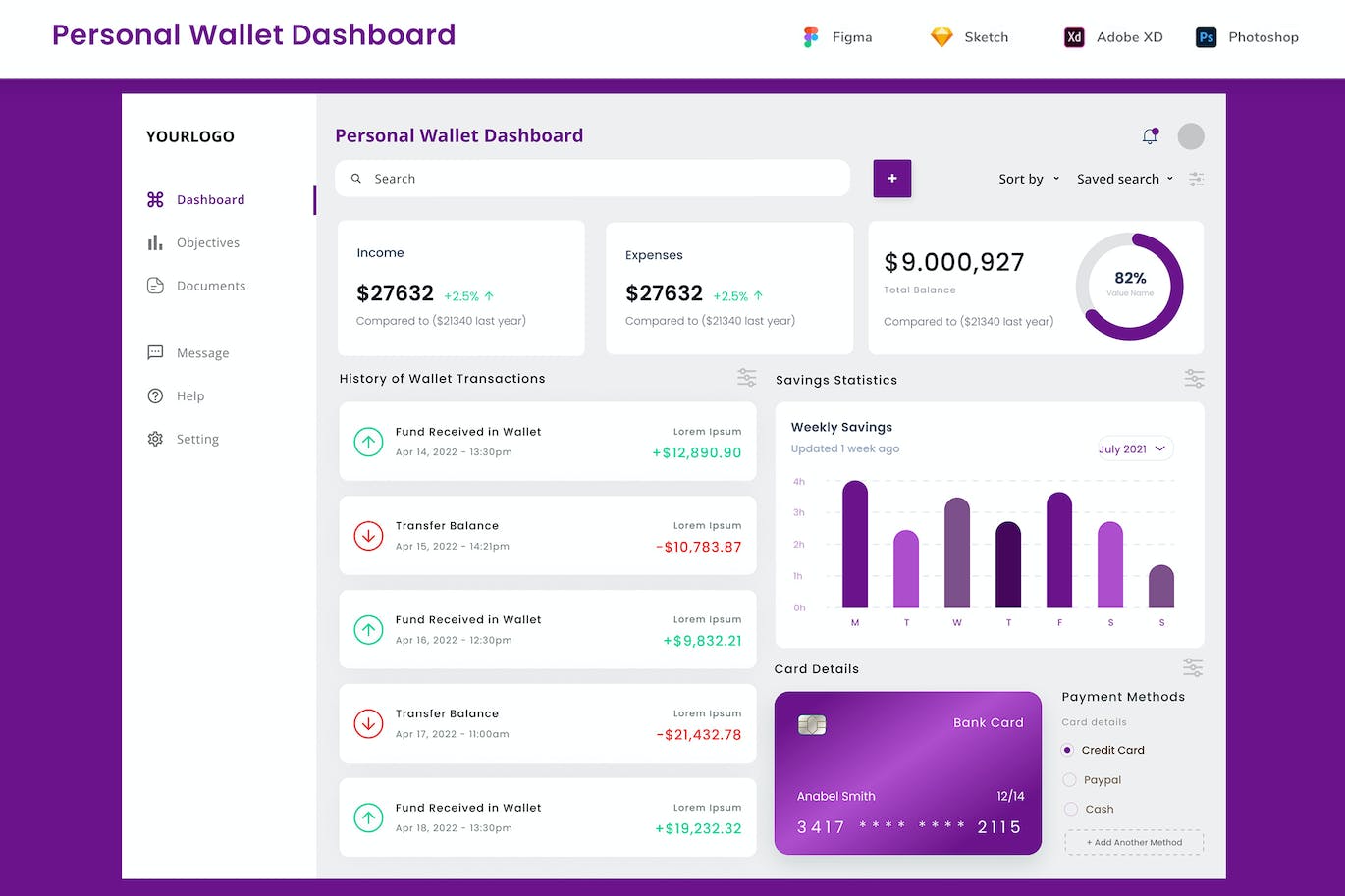Screen dimensions: 1345x896
Task: Open the user profile avatar
Action: pos(1191,136)
